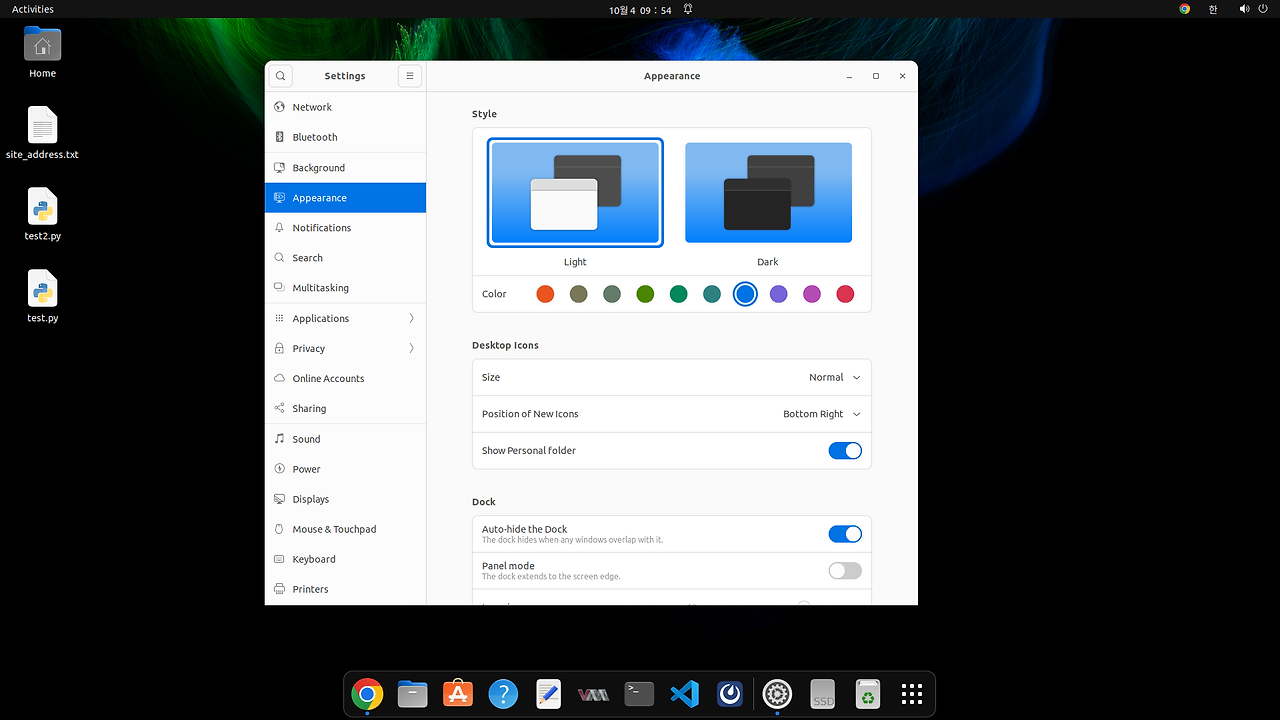Open Terminal from the dock
Image resolution: width=1280 pixels, height=720 pixels.
[x=639, y=694]
